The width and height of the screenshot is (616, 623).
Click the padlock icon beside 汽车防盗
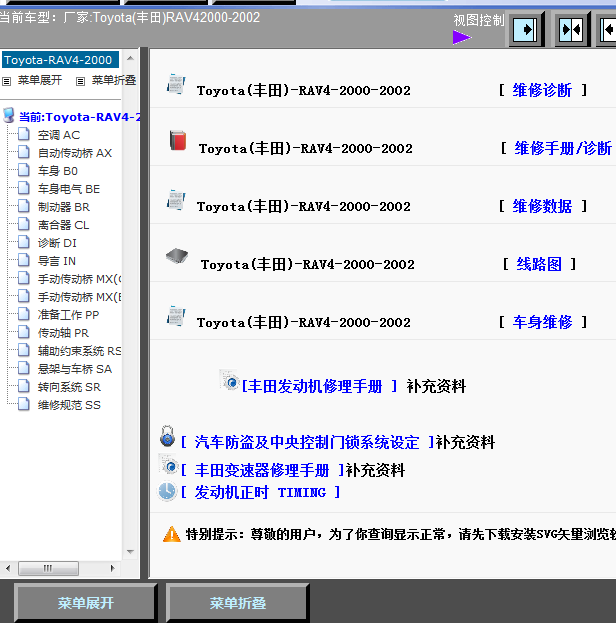point(167,436)
